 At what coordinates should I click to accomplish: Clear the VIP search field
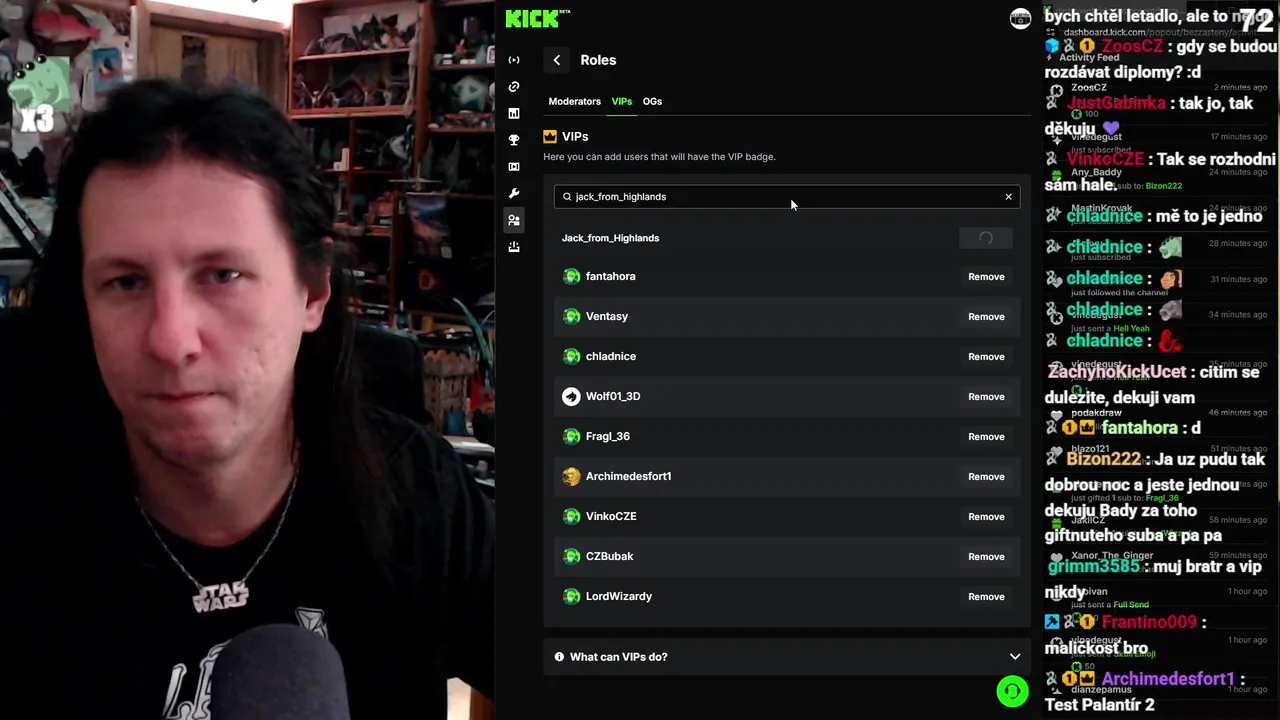coord(1008,197)
